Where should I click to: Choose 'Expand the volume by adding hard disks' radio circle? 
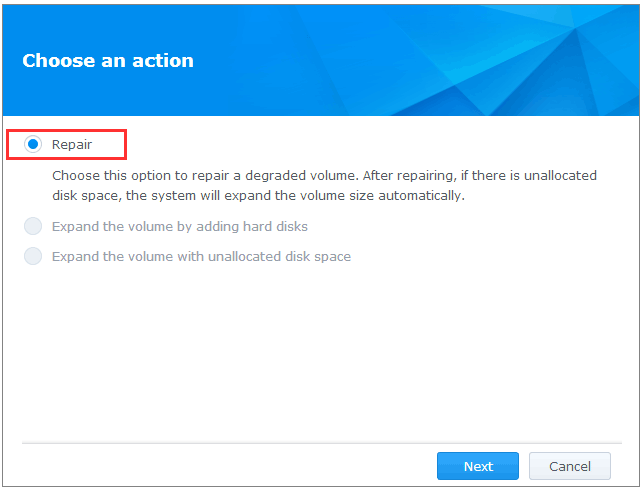point(33,226)
